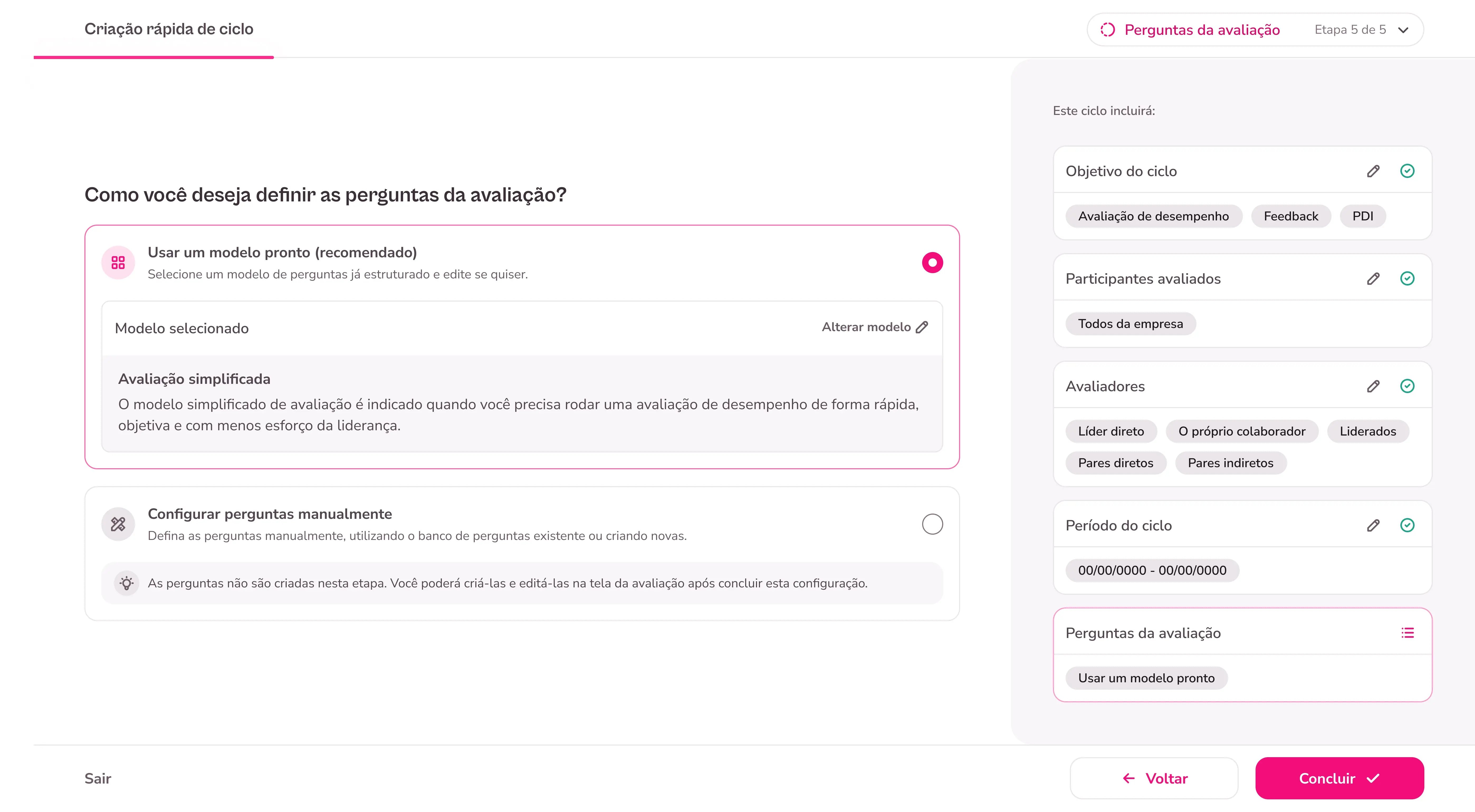The height and width of the screenshot is (812, 1475).
Task: Click the ruler-pencil icon for manual configuration
Action: [x=118, y=524]
